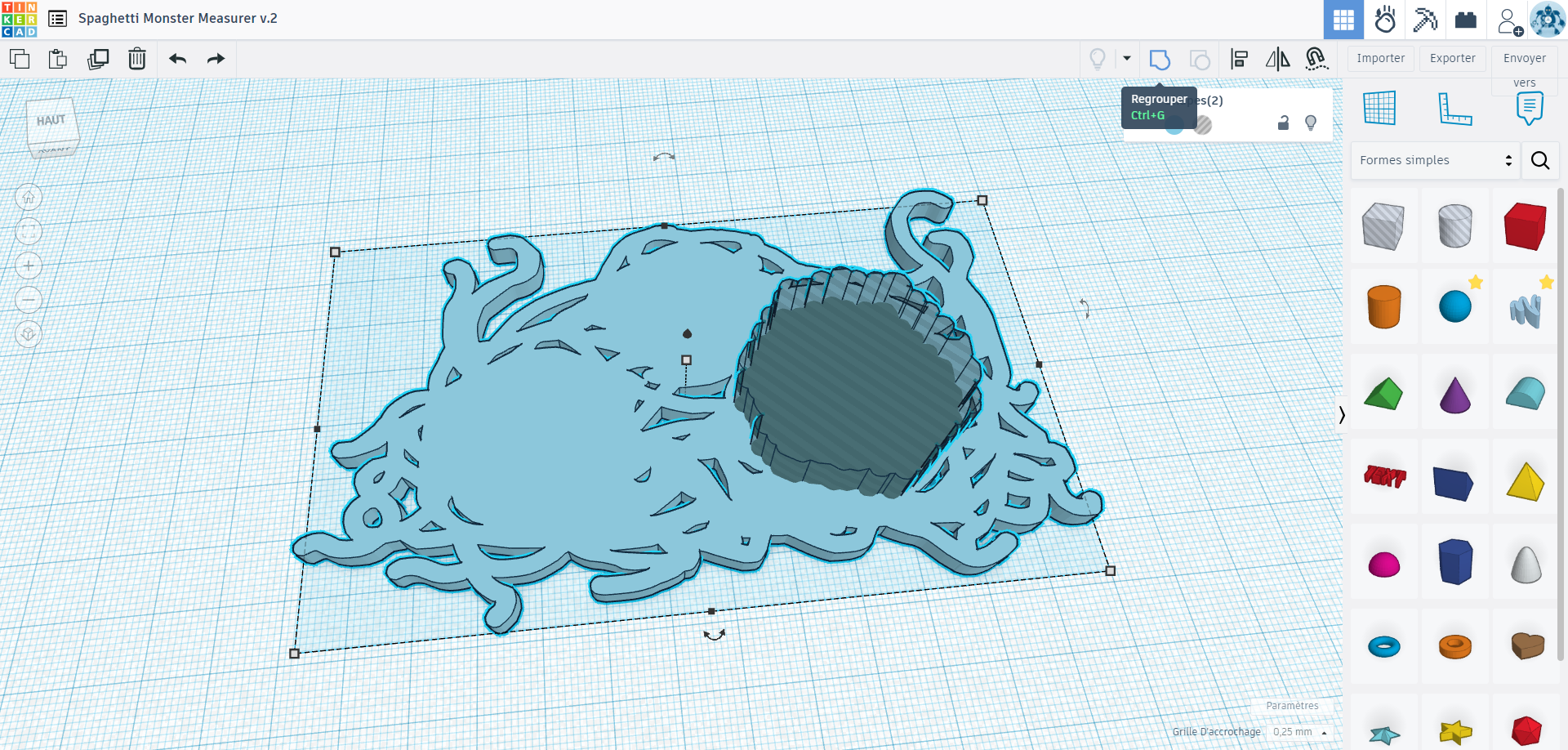Hide selection using inspector lightbulb

1311,123
